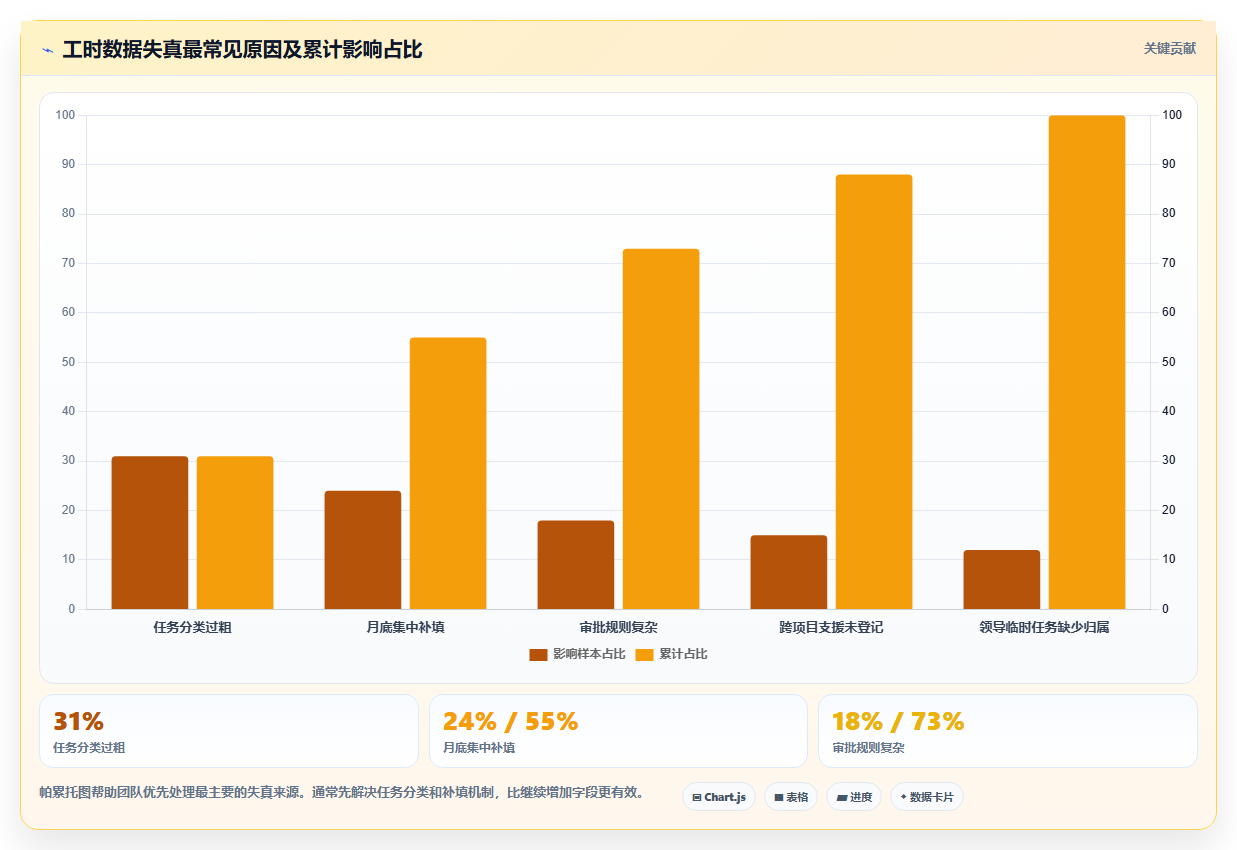
Task: Click the left axis value 100
Action: [x=65, y=115]
